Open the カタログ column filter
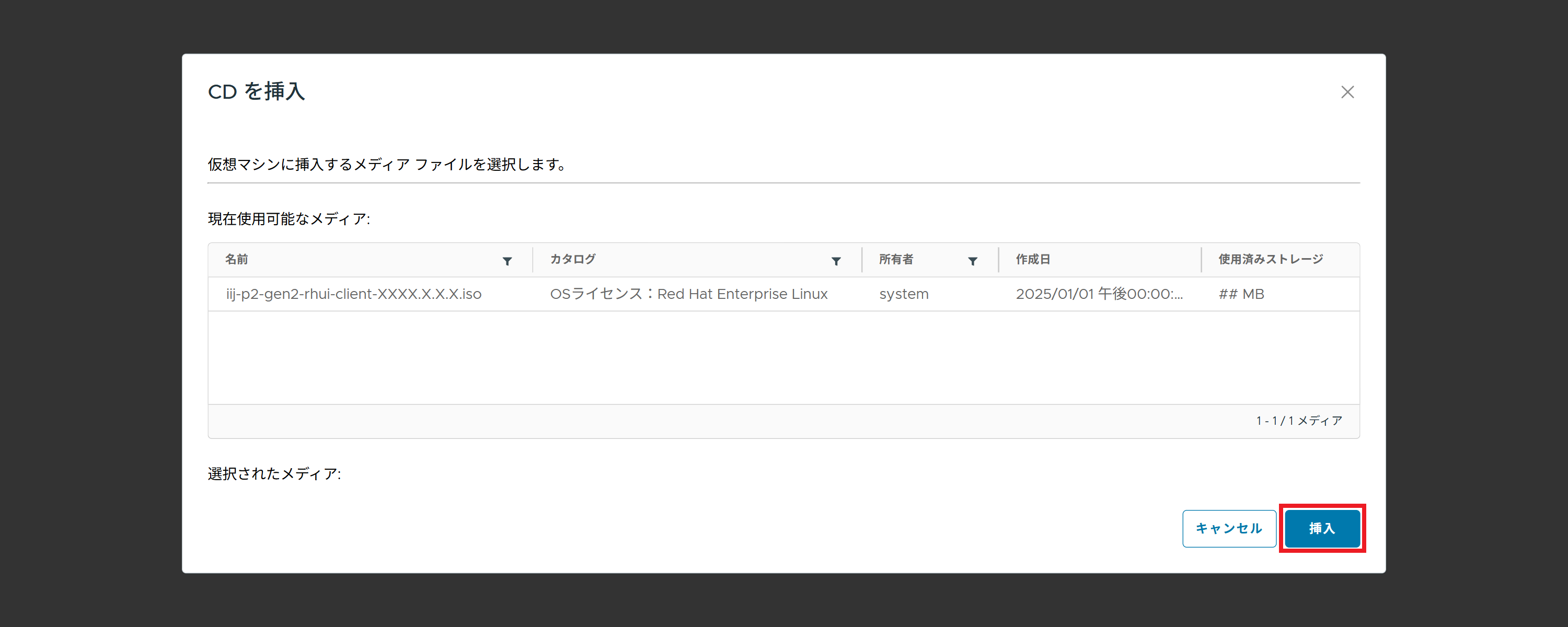 coord(836,261)
